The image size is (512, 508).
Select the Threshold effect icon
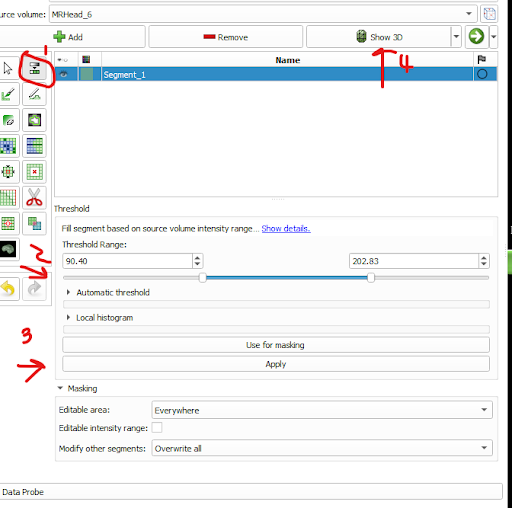point(34,68)
